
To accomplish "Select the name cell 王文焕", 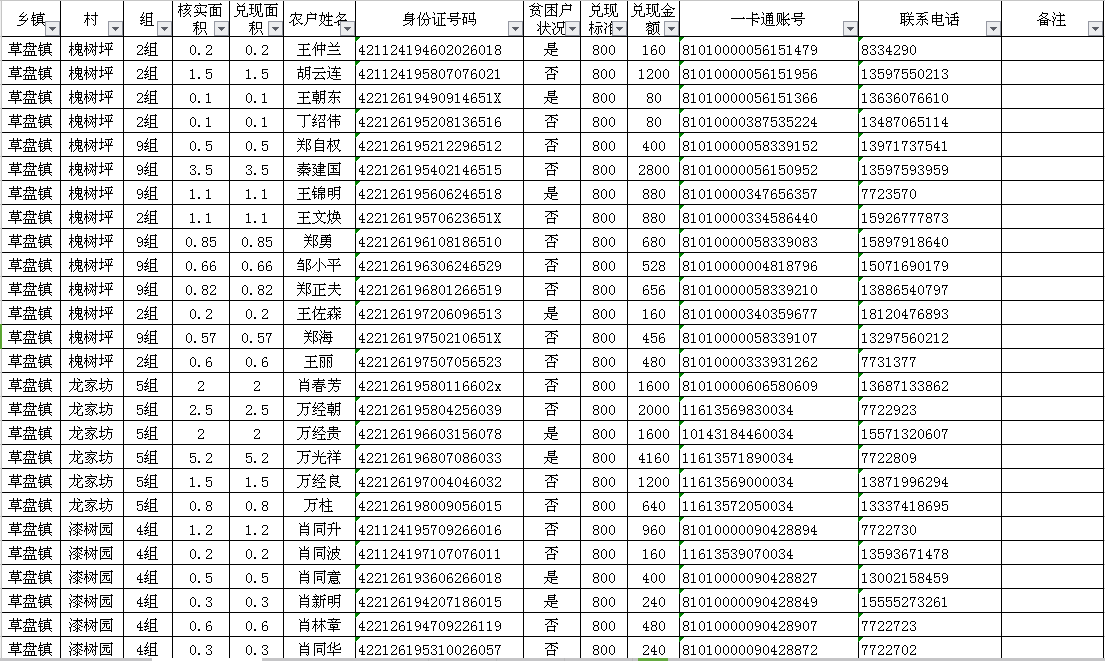I will (x=319, y=218).
